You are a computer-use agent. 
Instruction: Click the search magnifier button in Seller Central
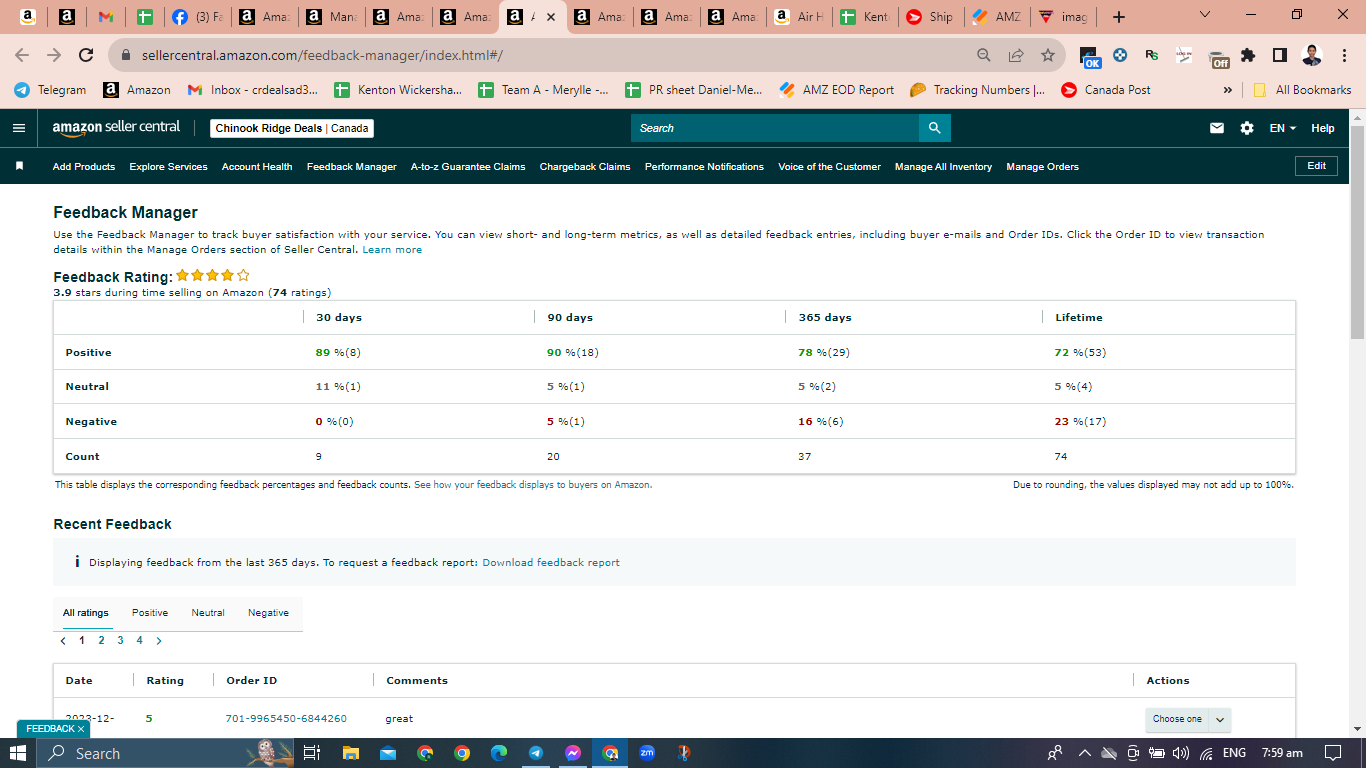click(934, 128)
